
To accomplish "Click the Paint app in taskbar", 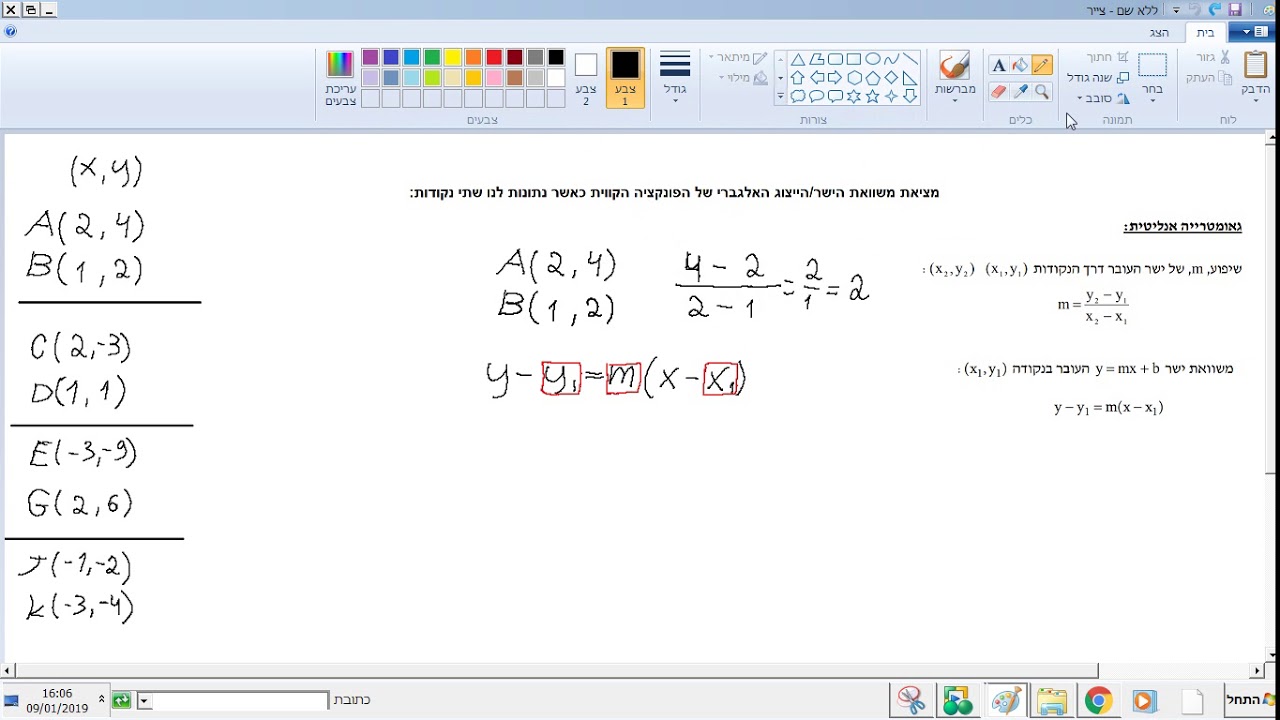I will (1005, 701).
